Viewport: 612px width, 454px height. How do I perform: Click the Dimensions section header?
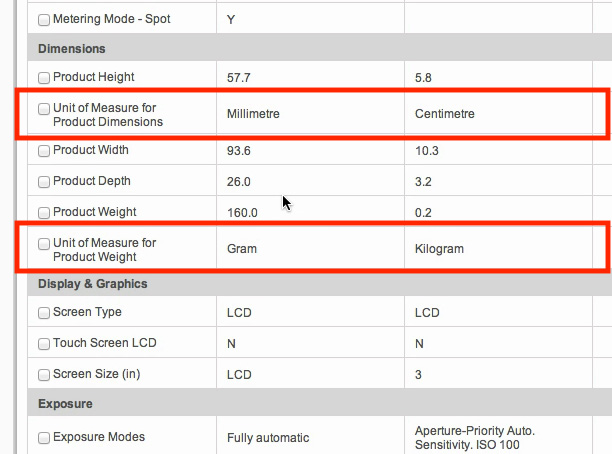[72, 48]
